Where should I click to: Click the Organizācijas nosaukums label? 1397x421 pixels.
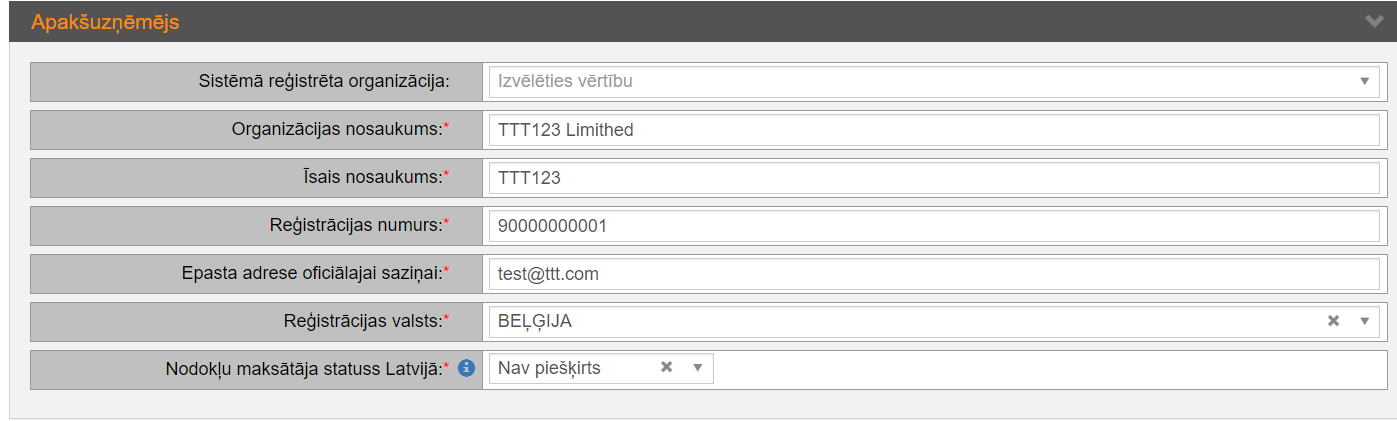point(337,130)
